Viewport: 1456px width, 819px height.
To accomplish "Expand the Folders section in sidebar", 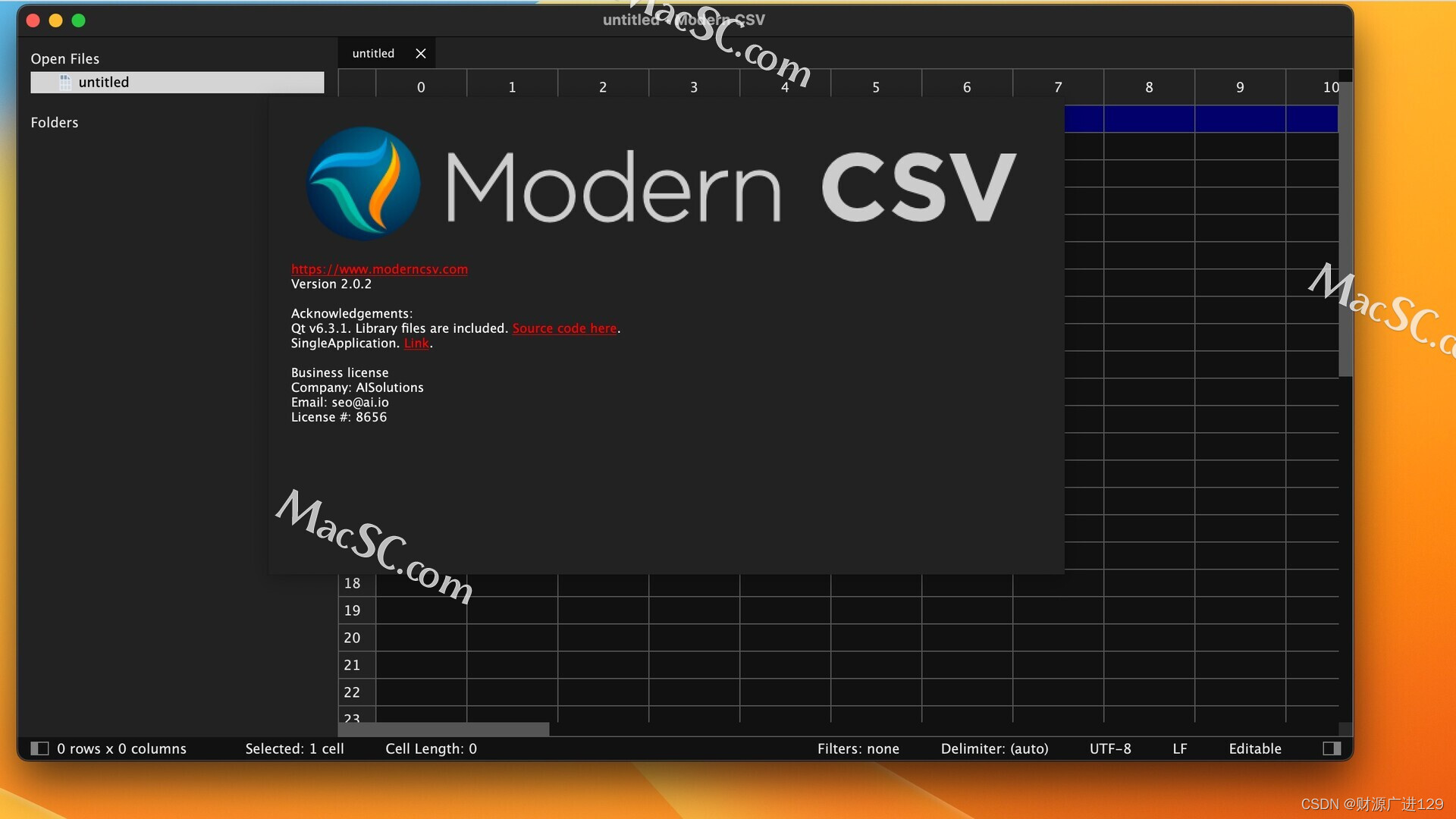I will [54, 121].
